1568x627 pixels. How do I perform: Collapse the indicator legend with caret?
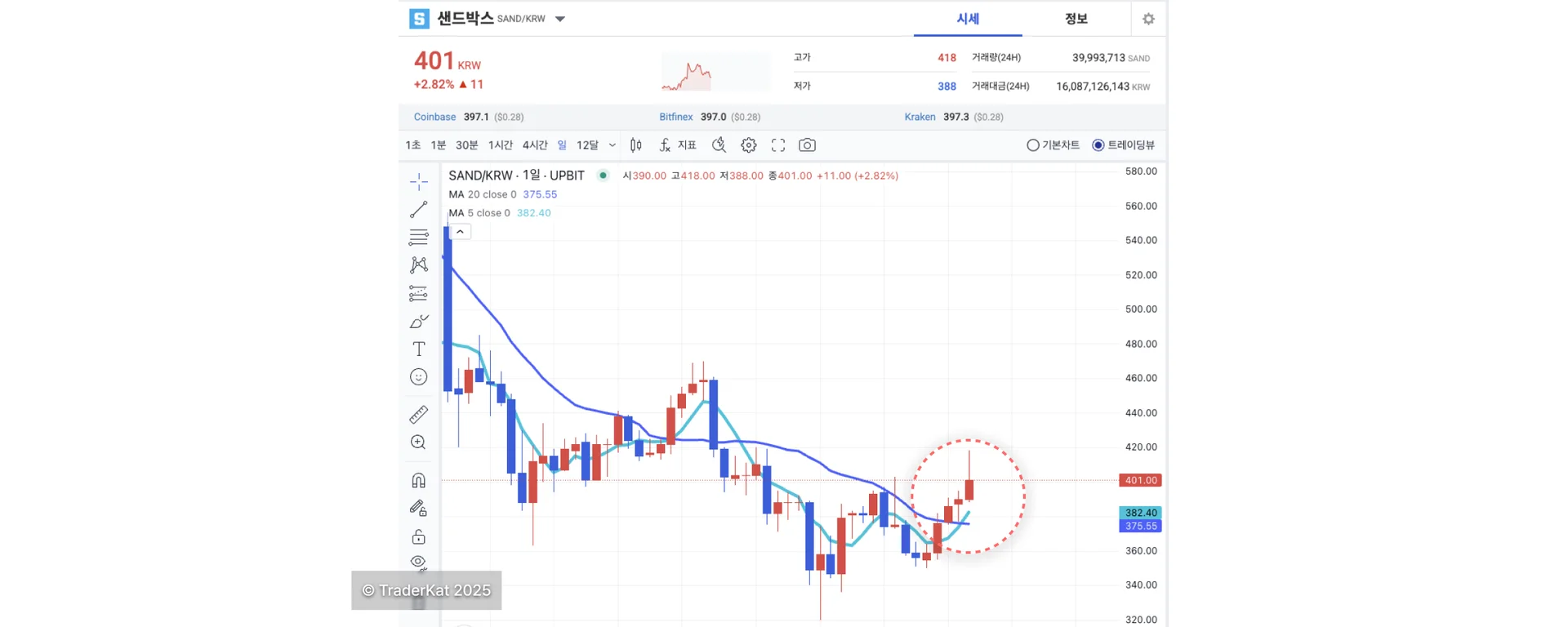[x=461, y=232]
